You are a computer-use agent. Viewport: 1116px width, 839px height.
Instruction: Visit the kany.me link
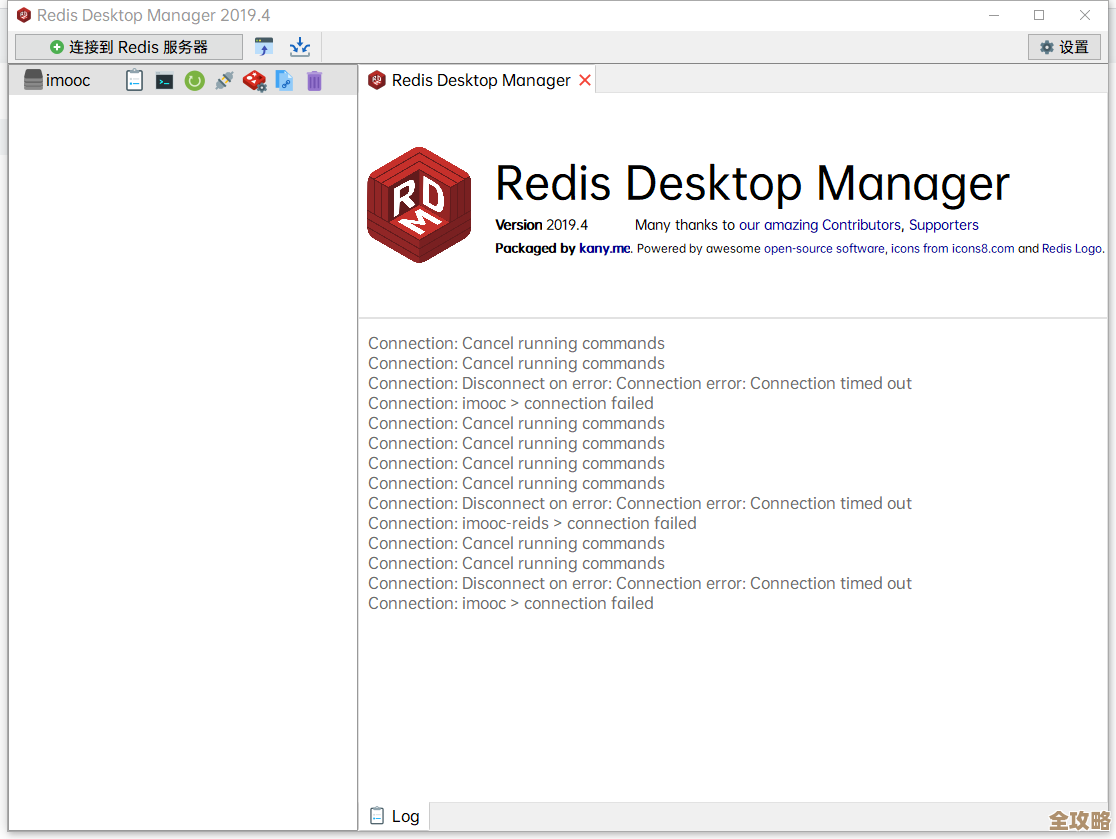[604, 248]
